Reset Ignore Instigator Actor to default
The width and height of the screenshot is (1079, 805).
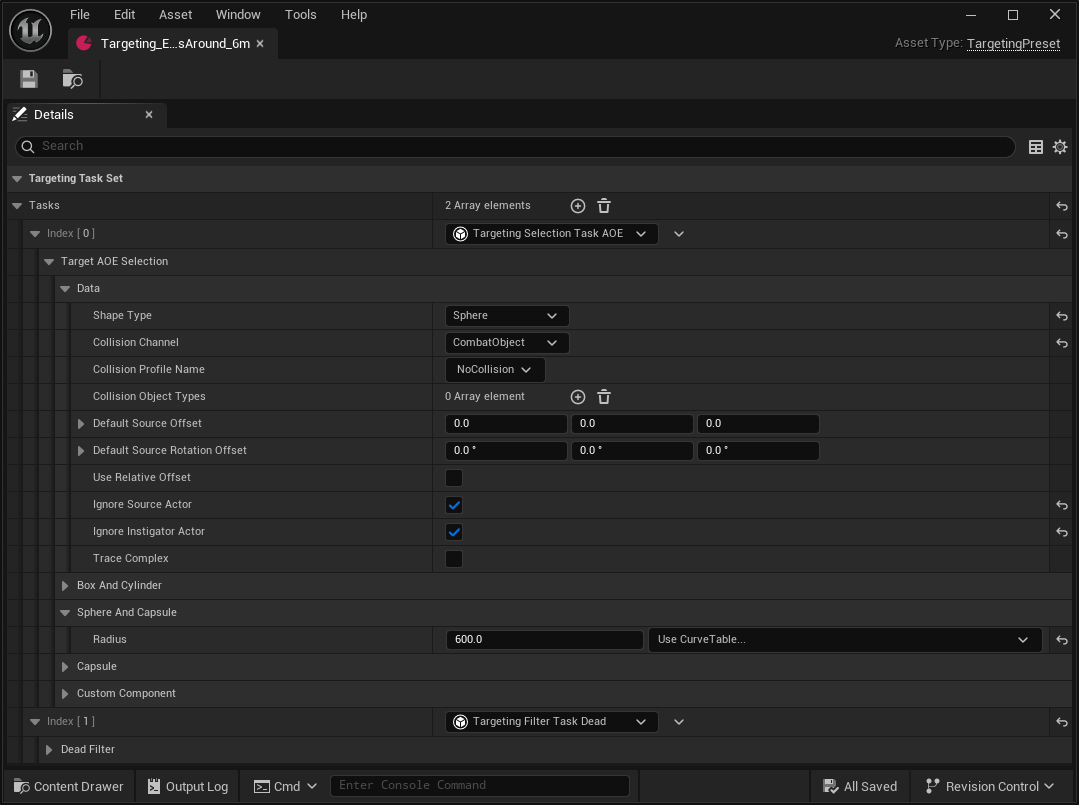[x=1062, y=532]
